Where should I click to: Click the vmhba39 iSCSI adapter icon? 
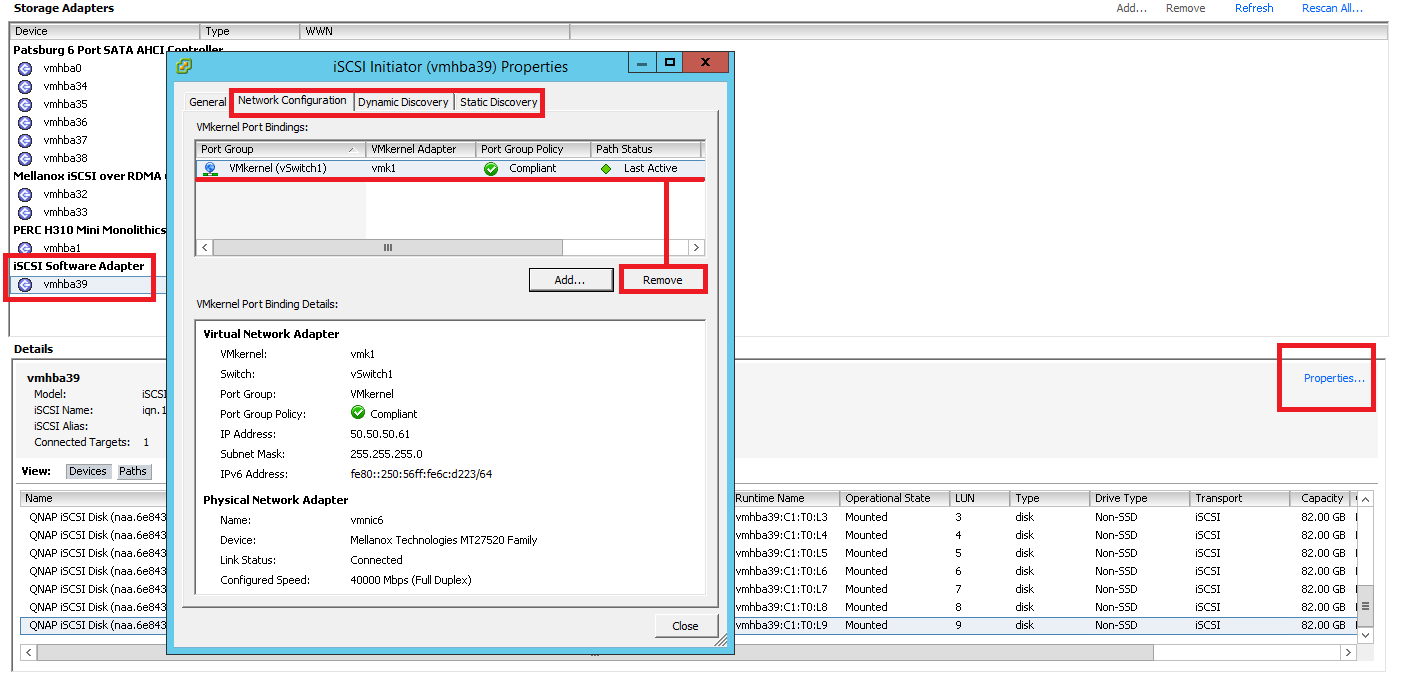(25, 284)
